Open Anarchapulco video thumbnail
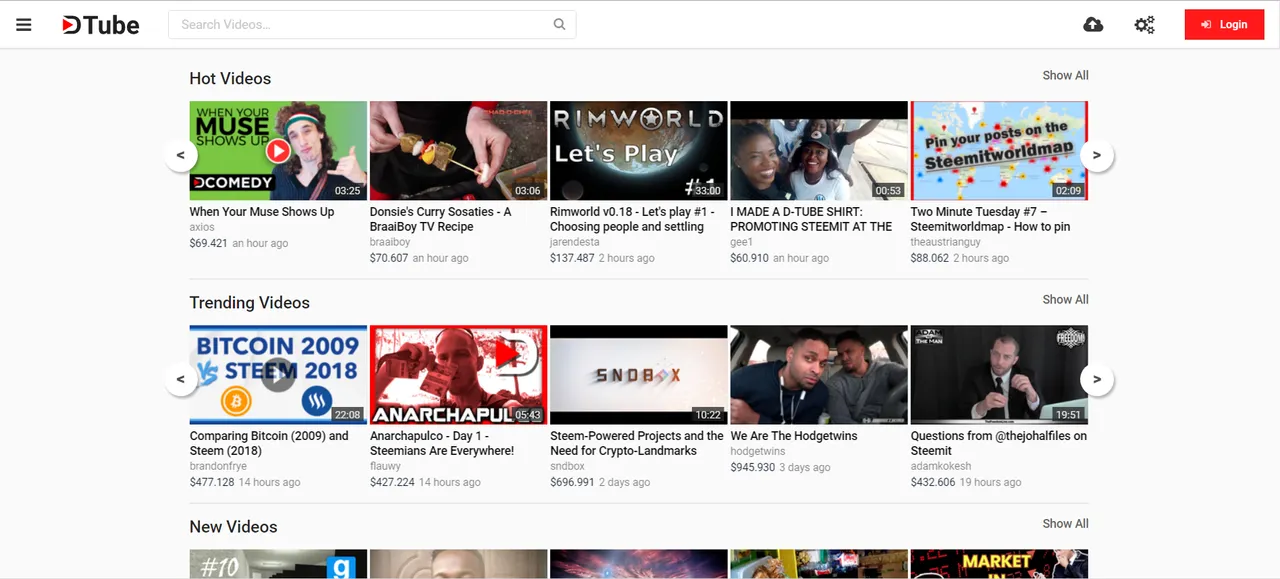This screenshot has width=1280, height=579. point(458,375)
